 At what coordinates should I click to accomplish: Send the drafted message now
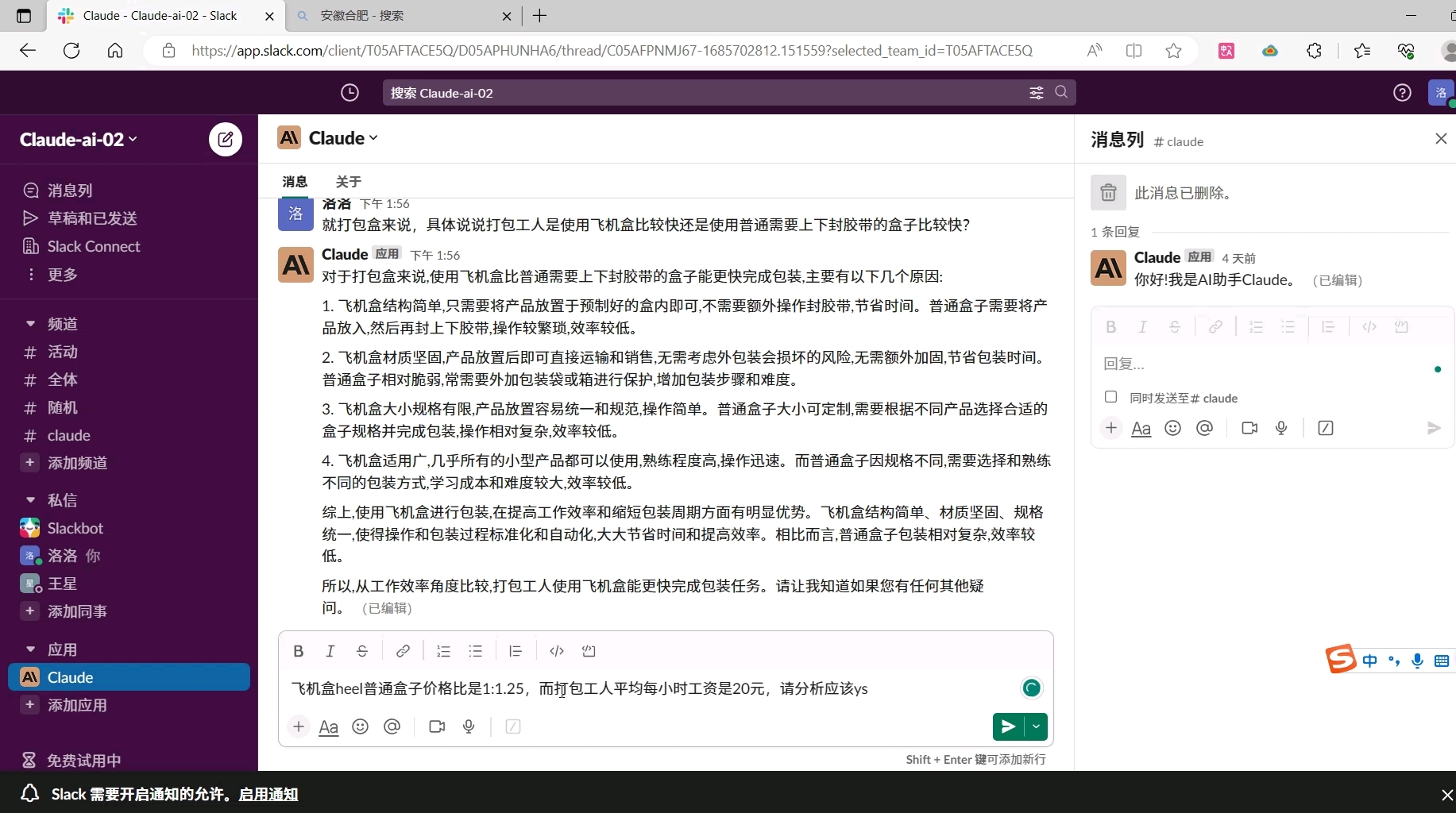pyautogui.click(x=1008, y=726)
